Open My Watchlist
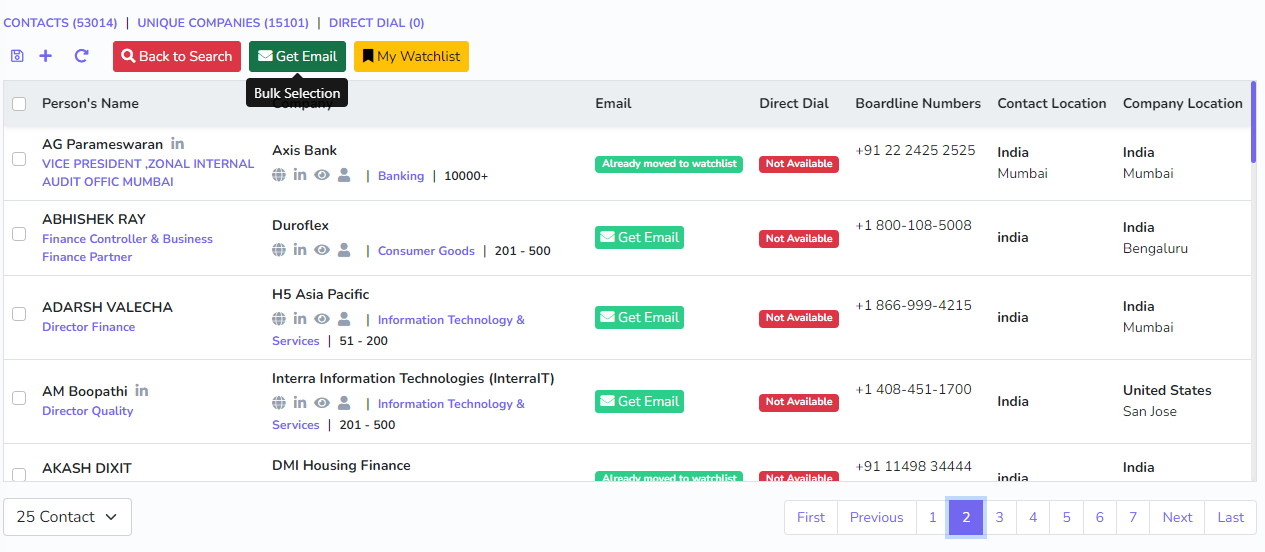Image resolution: width=1265 pixels, height=552 pixels. (x=411, y=57)
